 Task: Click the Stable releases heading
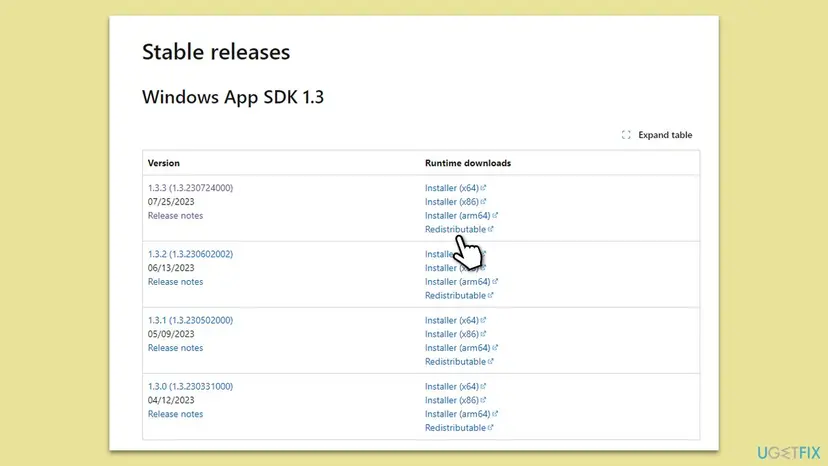216,52
